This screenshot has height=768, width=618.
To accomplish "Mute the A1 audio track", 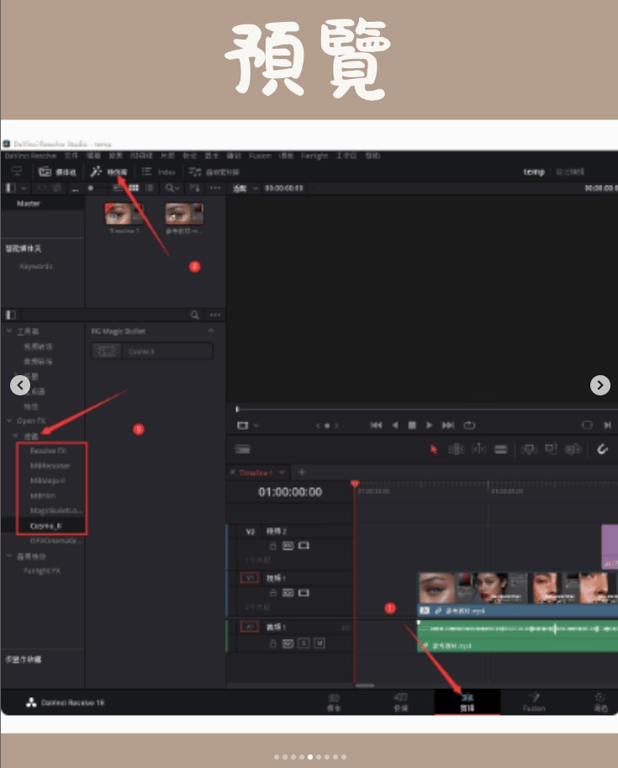I will pos(319,643).
